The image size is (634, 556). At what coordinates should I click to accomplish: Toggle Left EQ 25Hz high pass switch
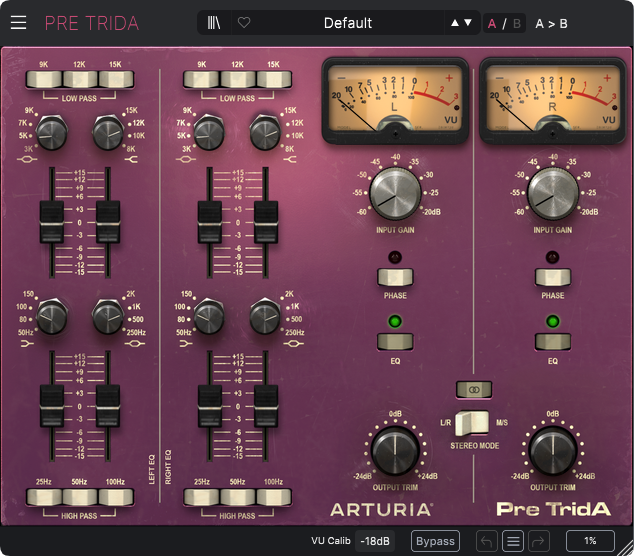pos(44,497)
